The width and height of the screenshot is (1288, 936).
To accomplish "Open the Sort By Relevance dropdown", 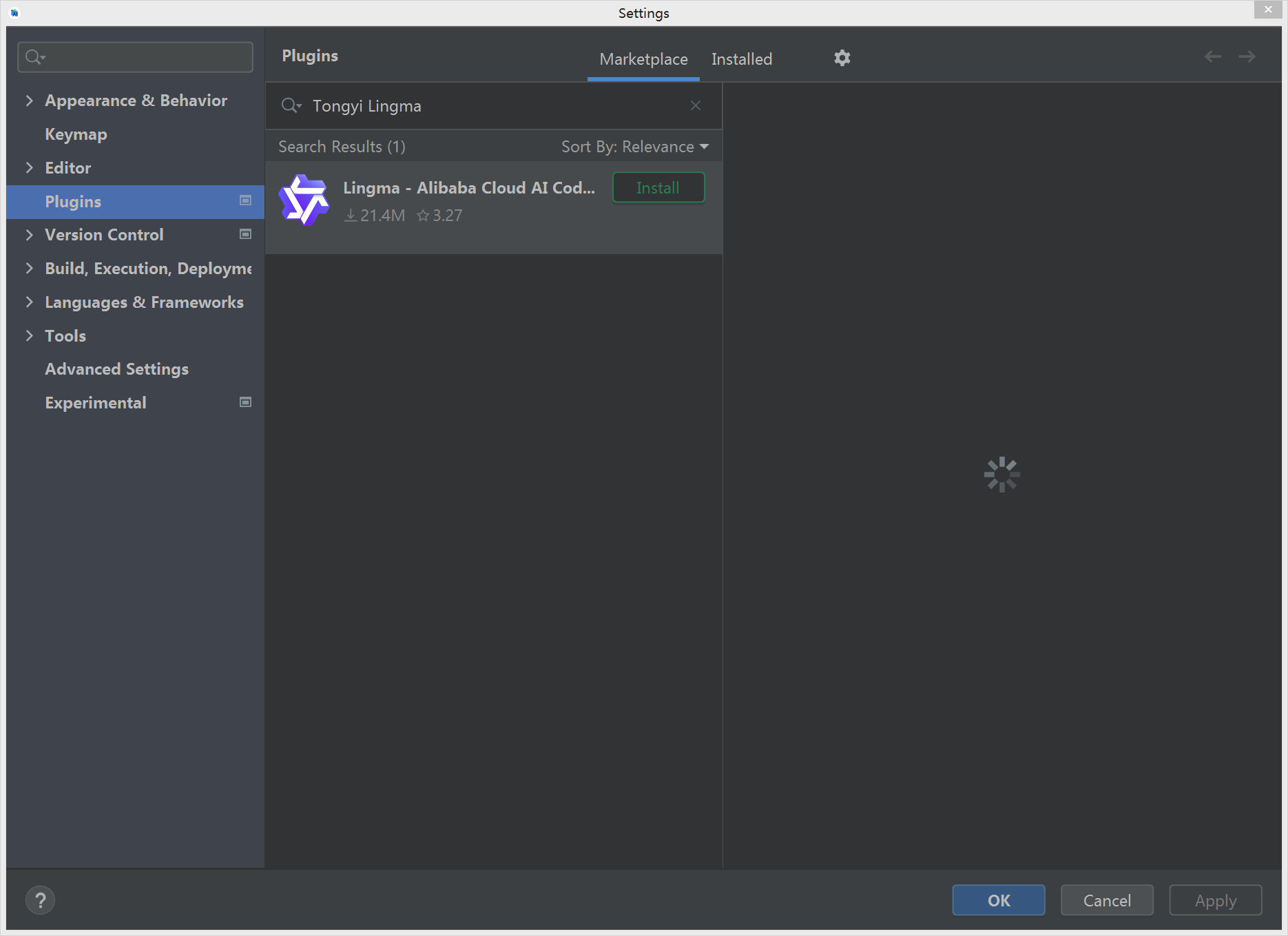I will [x=635, y=147].
